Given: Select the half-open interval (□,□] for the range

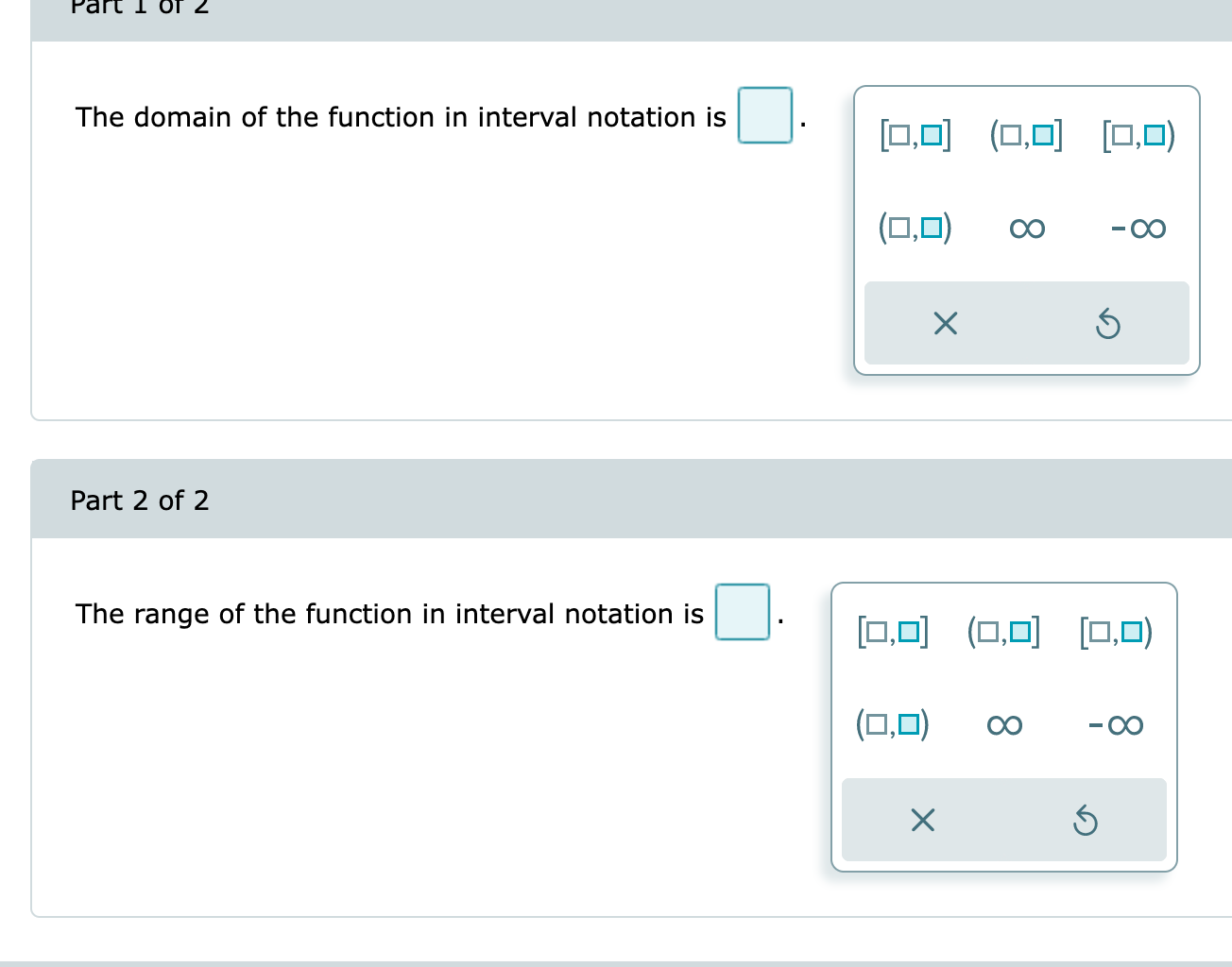Looking at the screenshot, I should click(1003, 631).
